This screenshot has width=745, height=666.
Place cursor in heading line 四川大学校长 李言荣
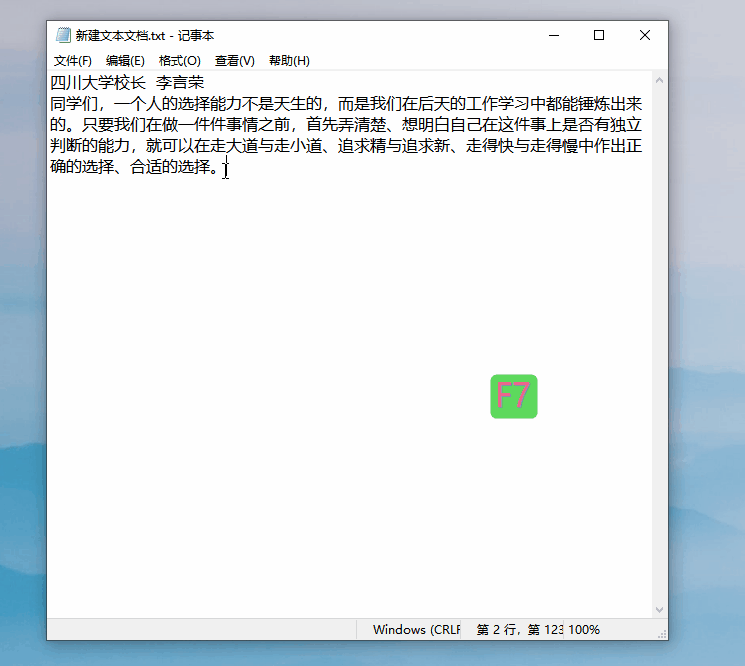click(127, 83)
